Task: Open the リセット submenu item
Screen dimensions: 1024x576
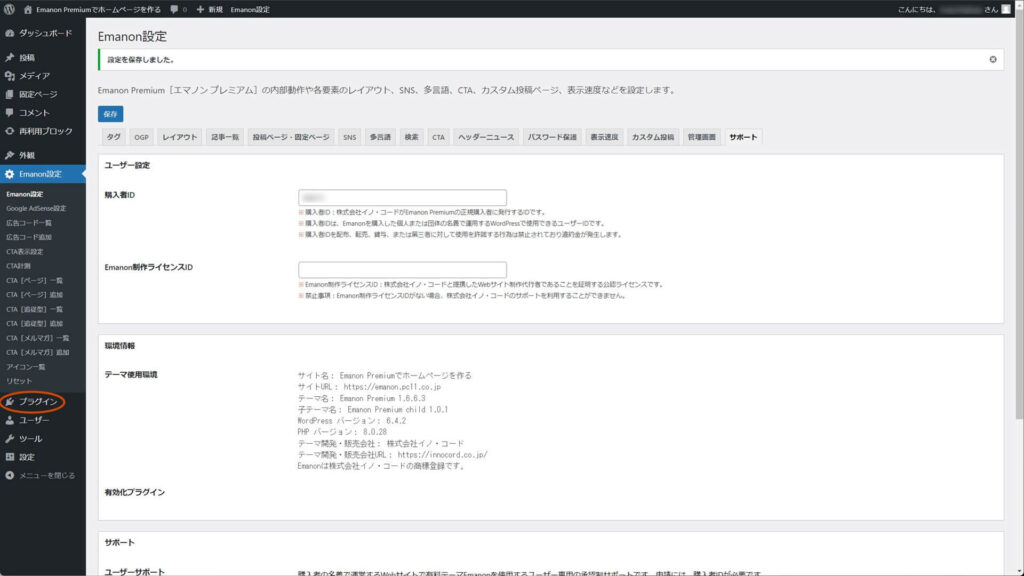Action: pyautogui.click(x=18, y=381)
